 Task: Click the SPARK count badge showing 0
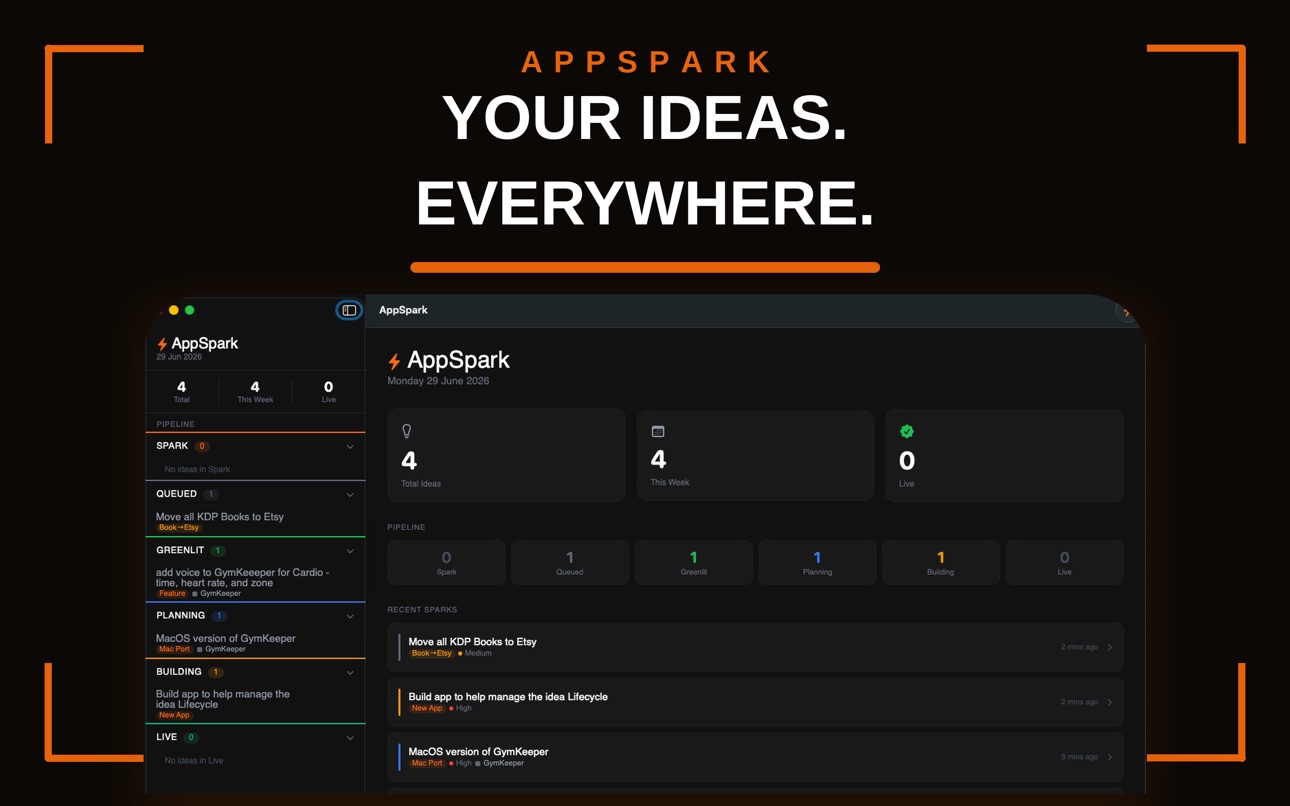point(202,446)
